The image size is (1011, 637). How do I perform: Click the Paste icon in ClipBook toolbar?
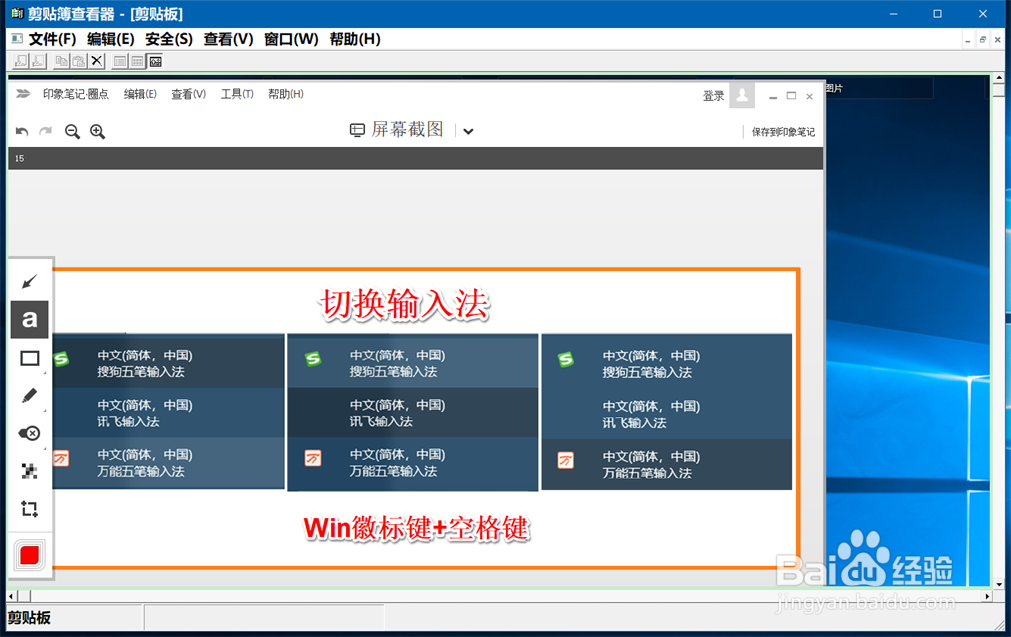(79, 61)
